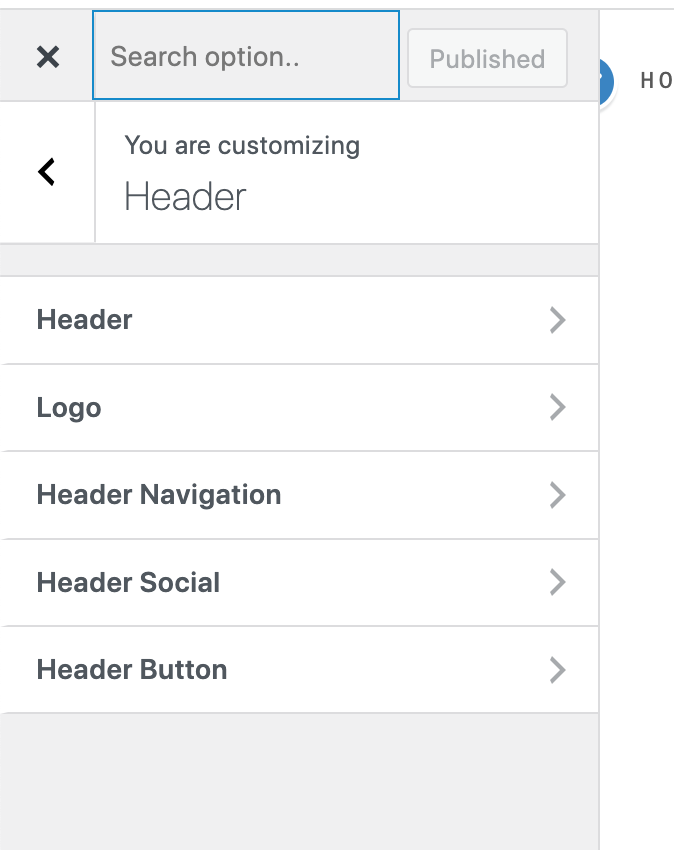Click the chevron icon beside Header Social
This screenshot has height=850, width=674.
click(557, 583)
